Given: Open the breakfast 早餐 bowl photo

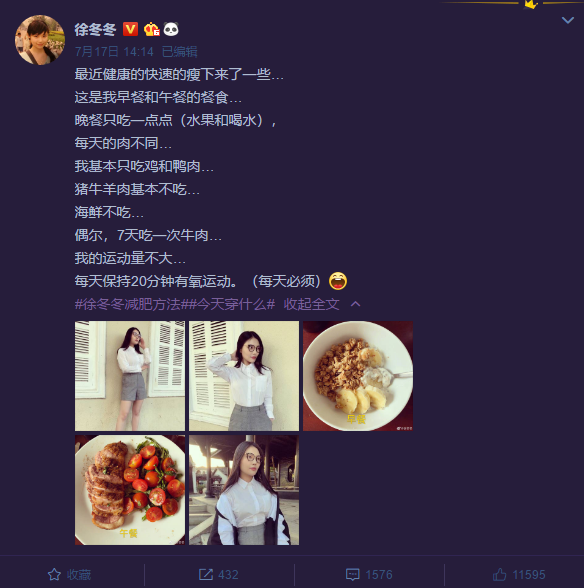Looking at the screenshot, I should pyautogui.click(x=358, y=376).
